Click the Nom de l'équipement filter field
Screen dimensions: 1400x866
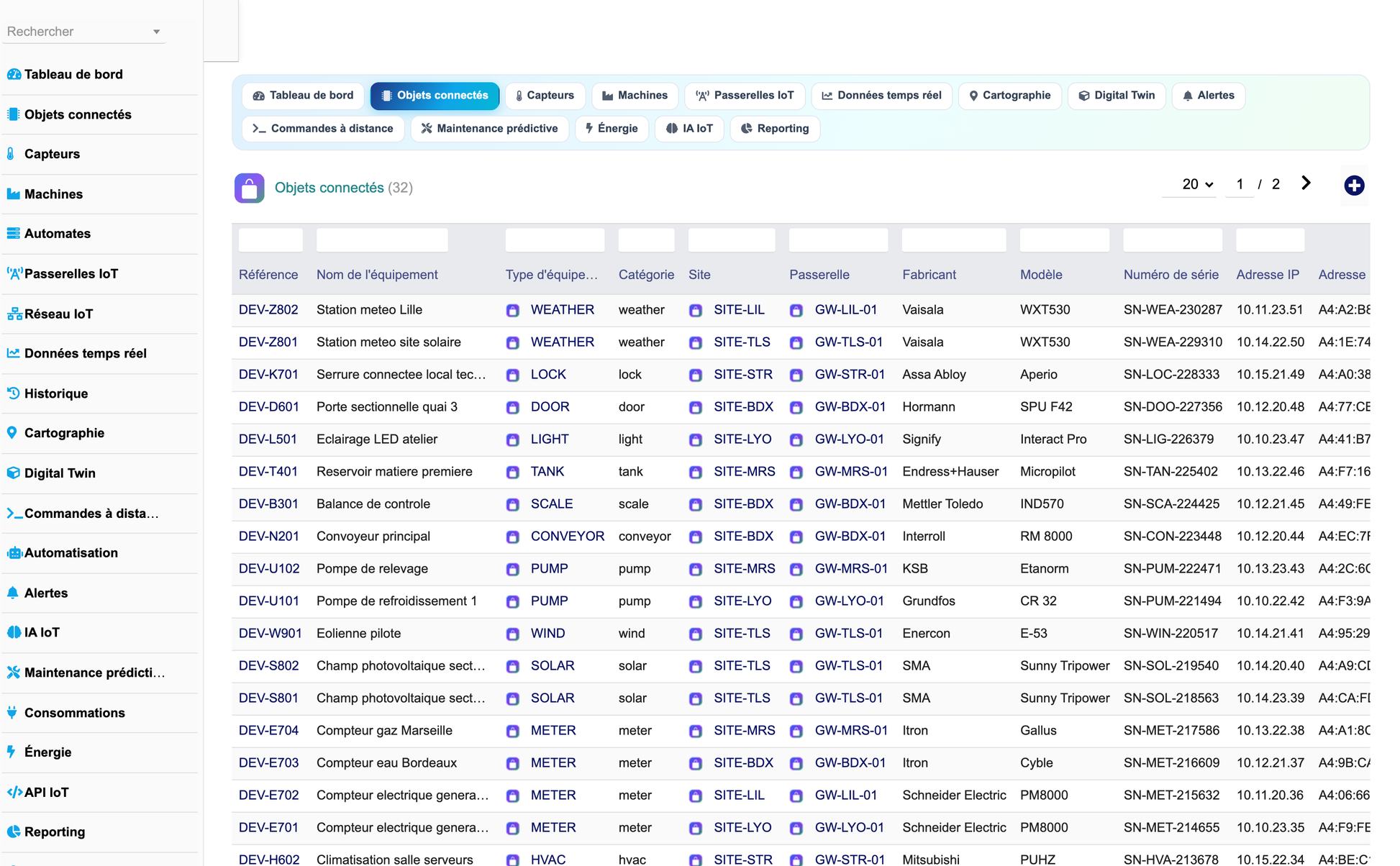tap(382, 240)
